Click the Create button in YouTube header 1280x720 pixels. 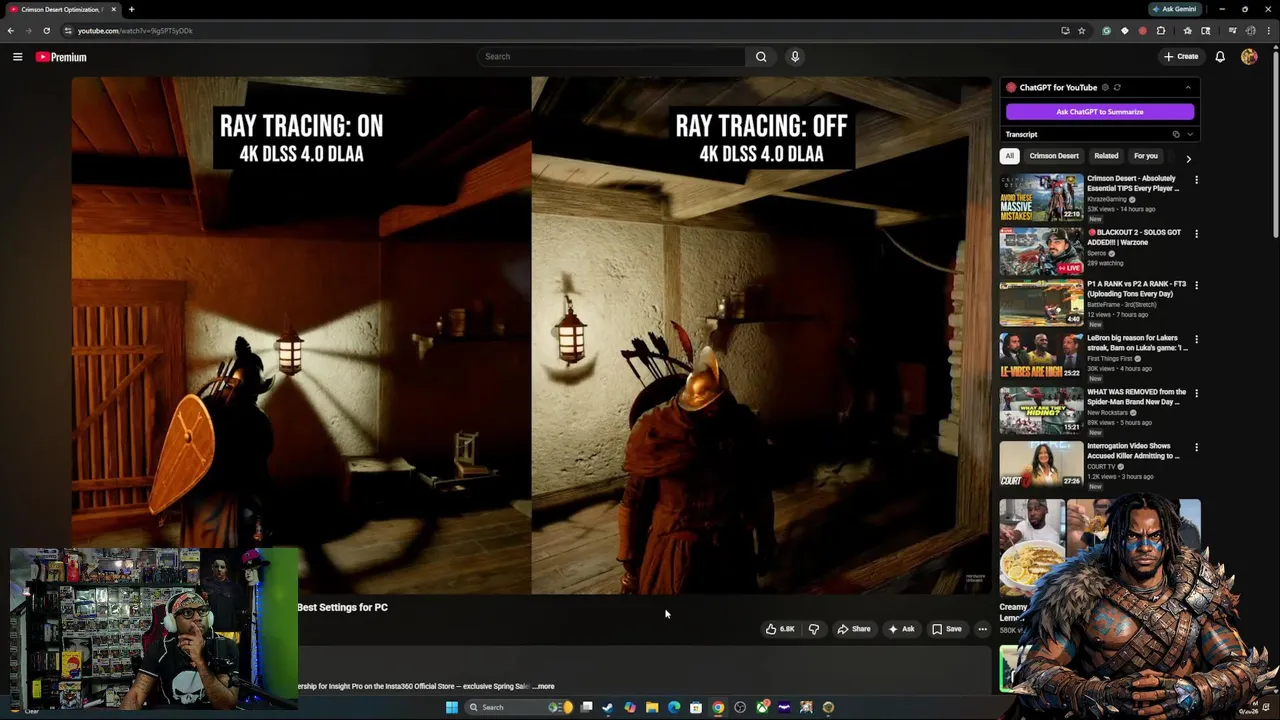pos(1181,57)
